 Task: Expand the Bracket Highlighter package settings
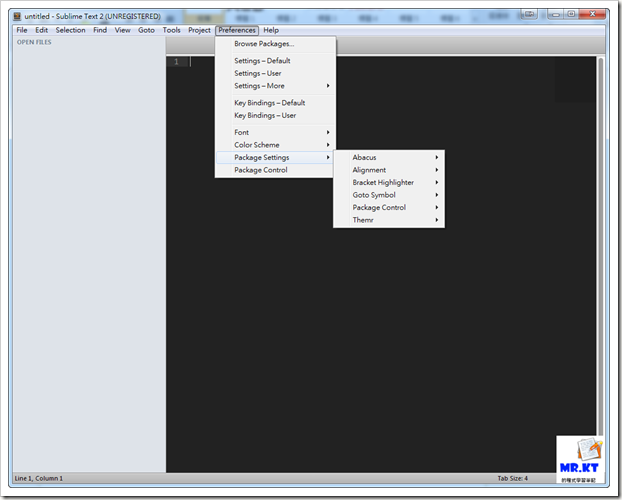pyautogui.click(x=389, y=183)
